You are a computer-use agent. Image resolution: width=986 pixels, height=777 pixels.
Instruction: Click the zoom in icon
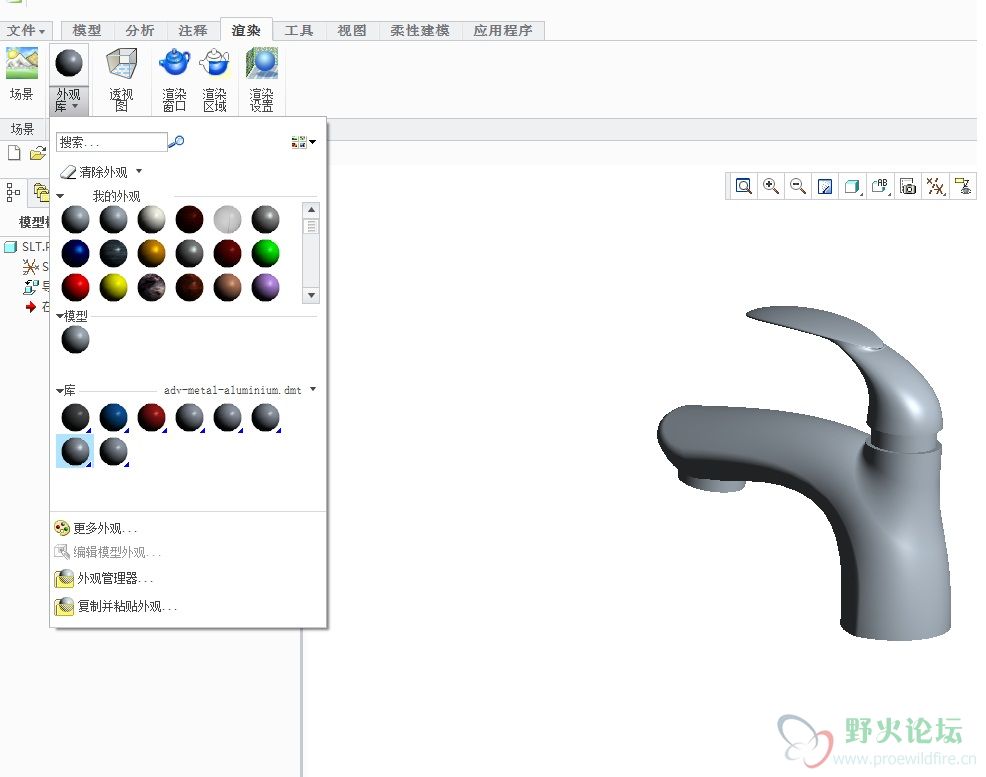pos(770,186)
